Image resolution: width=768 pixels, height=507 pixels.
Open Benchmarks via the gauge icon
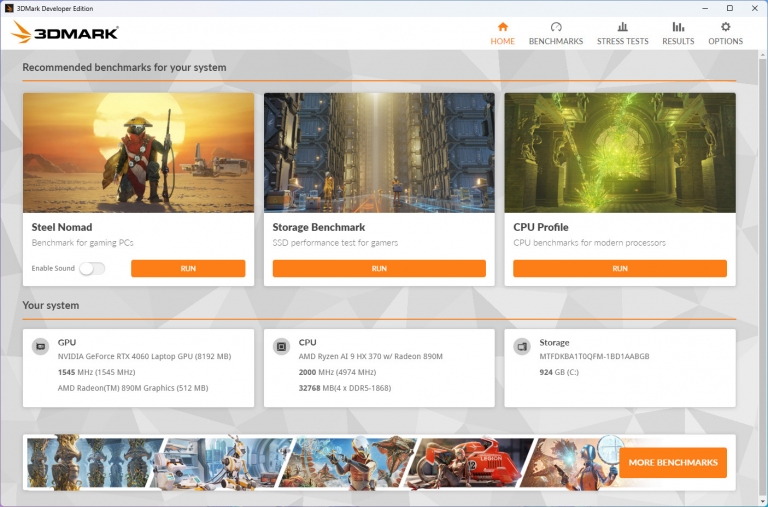(x=556, y=27)
